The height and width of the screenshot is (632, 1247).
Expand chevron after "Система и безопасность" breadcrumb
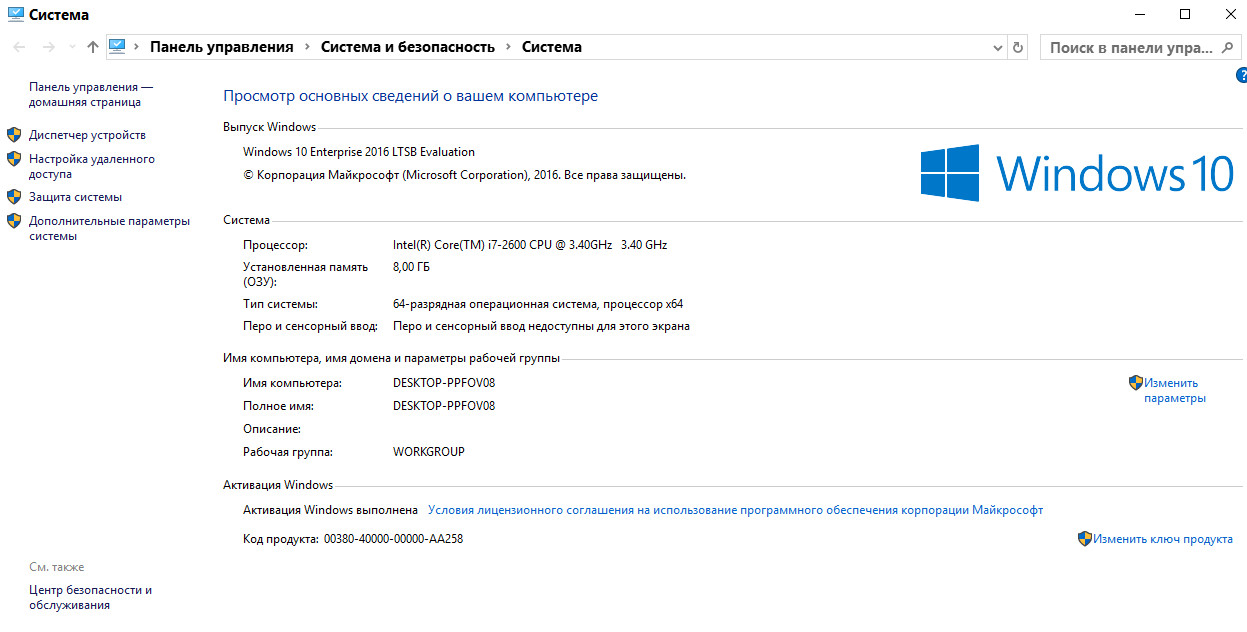pos(508,47)
